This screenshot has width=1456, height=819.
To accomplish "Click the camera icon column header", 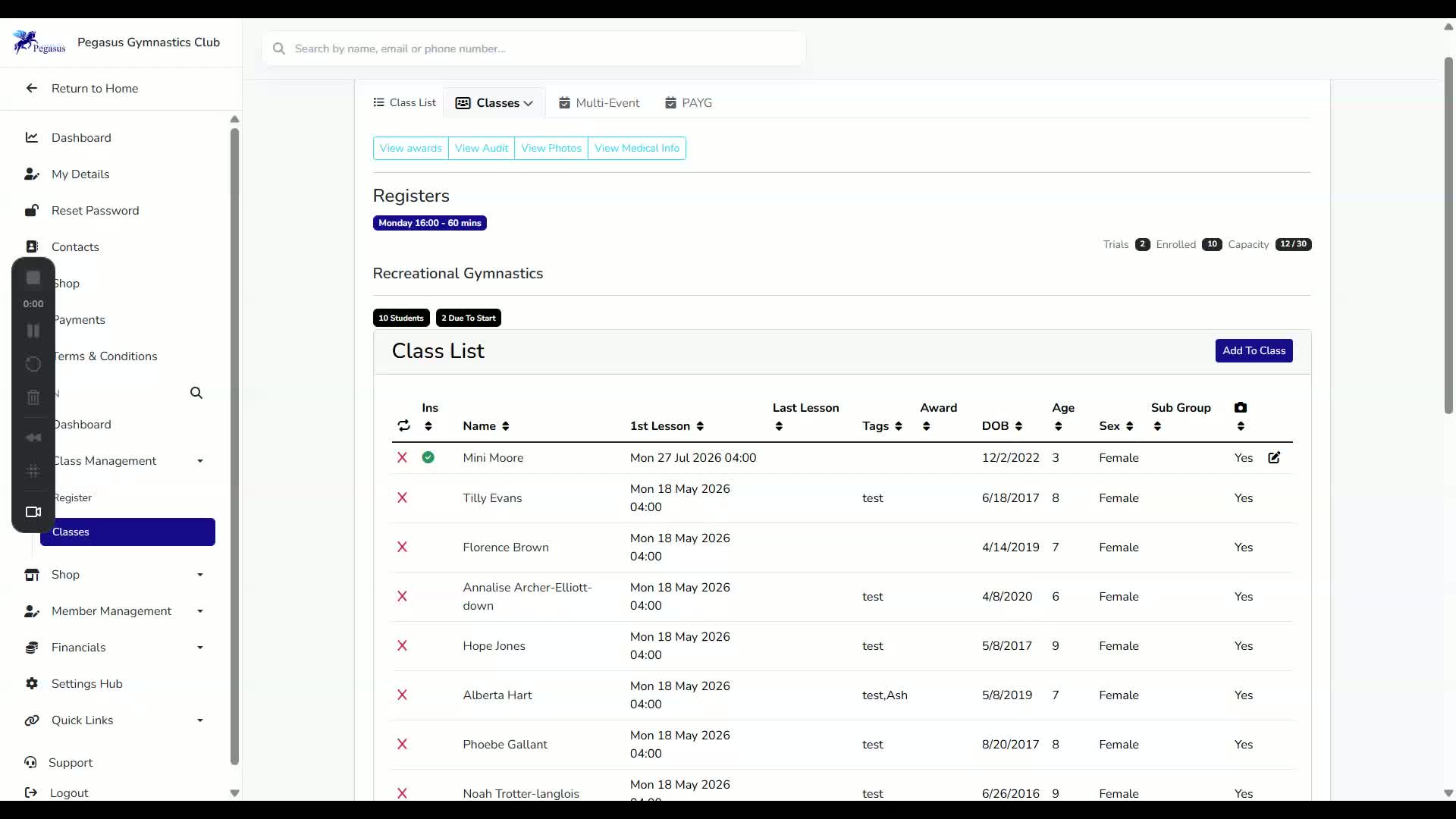I will [1241, 407].
